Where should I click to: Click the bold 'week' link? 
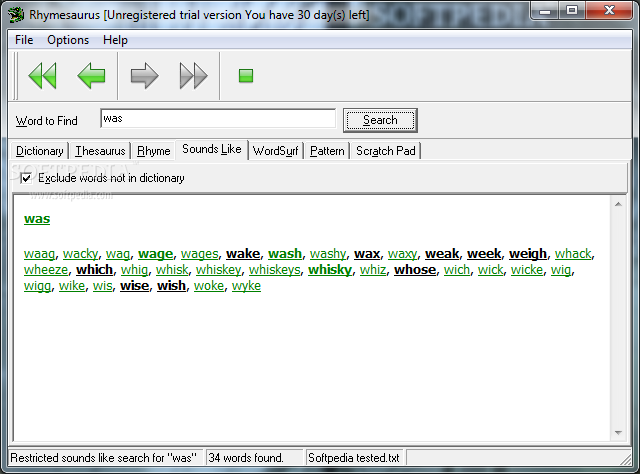tap(484, 254)
